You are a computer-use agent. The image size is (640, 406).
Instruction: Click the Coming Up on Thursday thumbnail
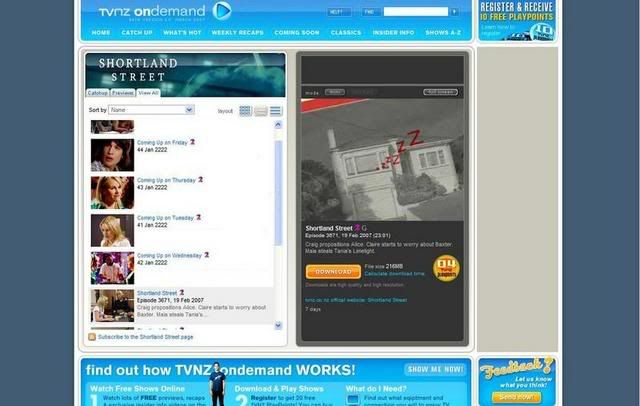[x=112, y=193]
